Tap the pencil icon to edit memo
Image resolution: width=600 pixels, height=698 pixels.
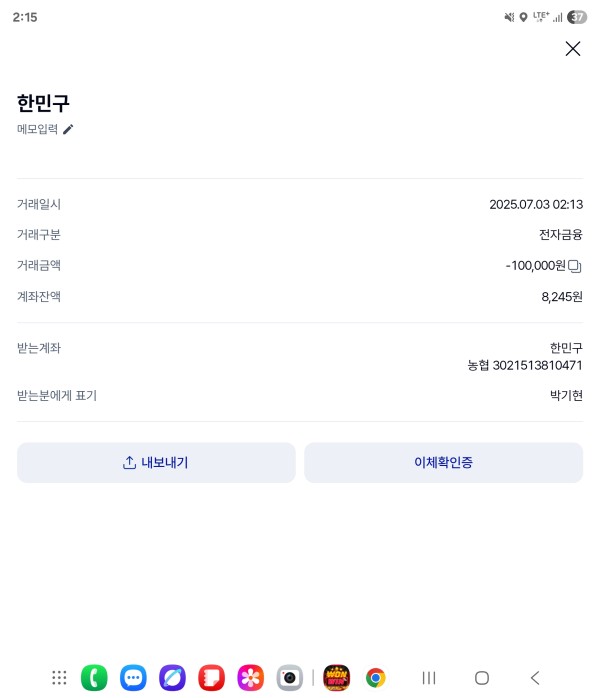(x=68, y=129)
